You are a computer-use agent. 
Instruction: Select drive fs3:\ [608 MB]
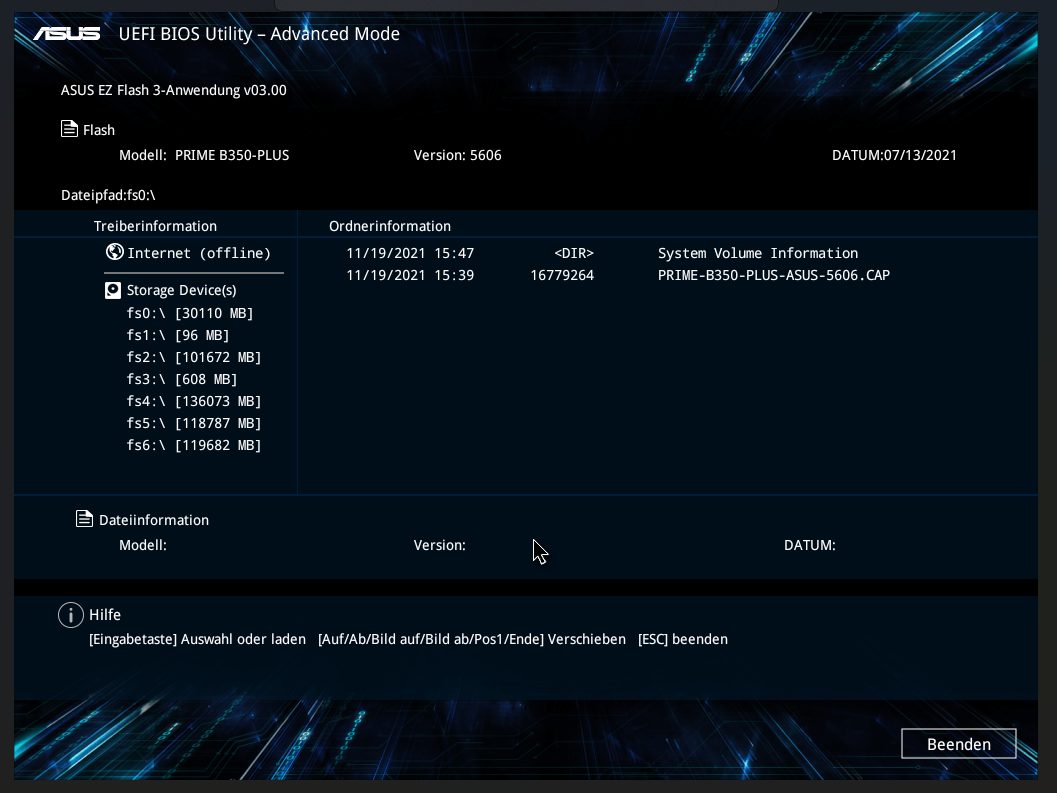(182, 379)
